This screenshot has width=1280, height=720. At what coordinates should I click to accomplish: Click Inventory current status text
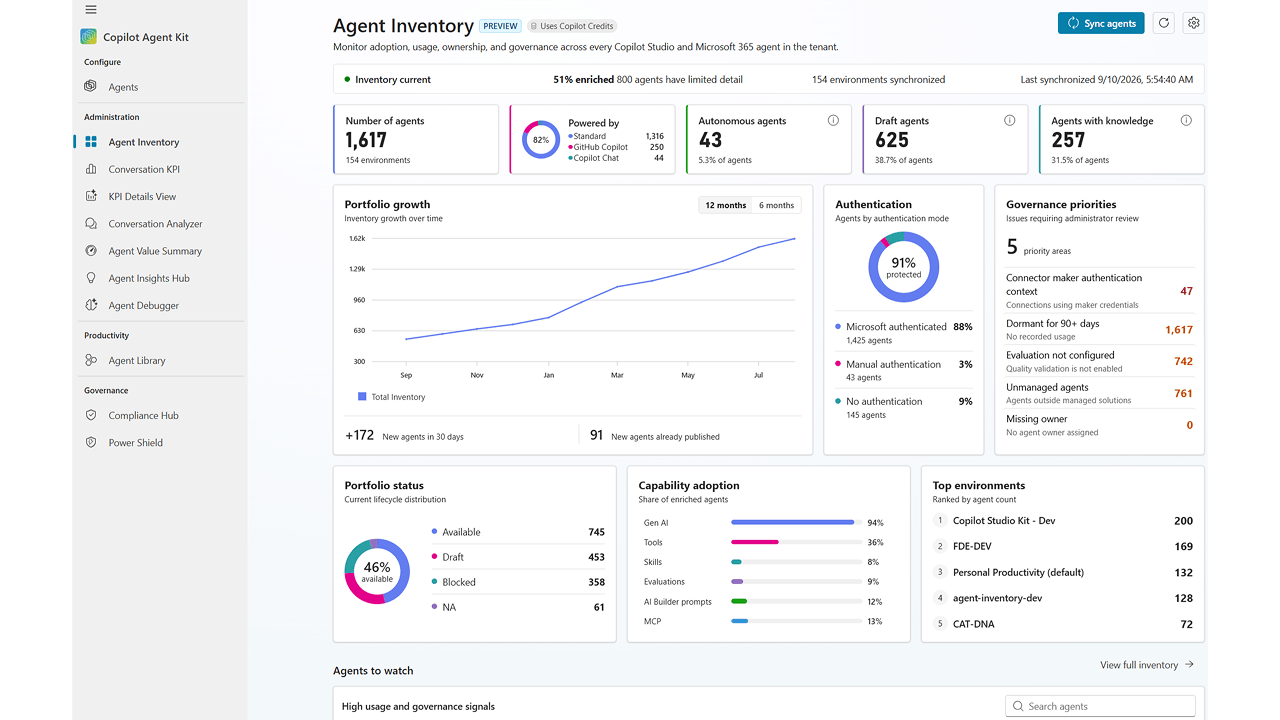point(393,79)
